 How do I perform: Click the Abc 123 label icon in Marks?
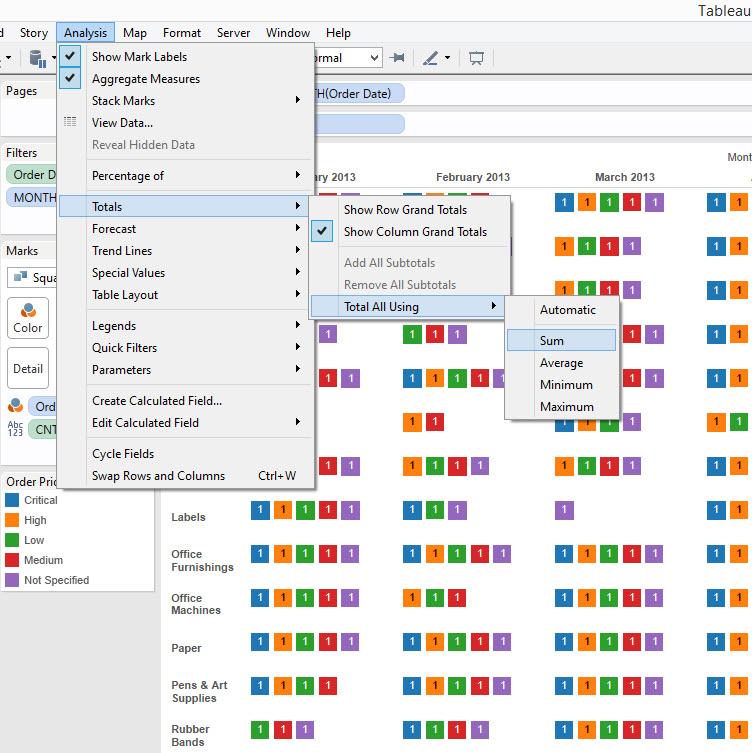tap(15, 429)
